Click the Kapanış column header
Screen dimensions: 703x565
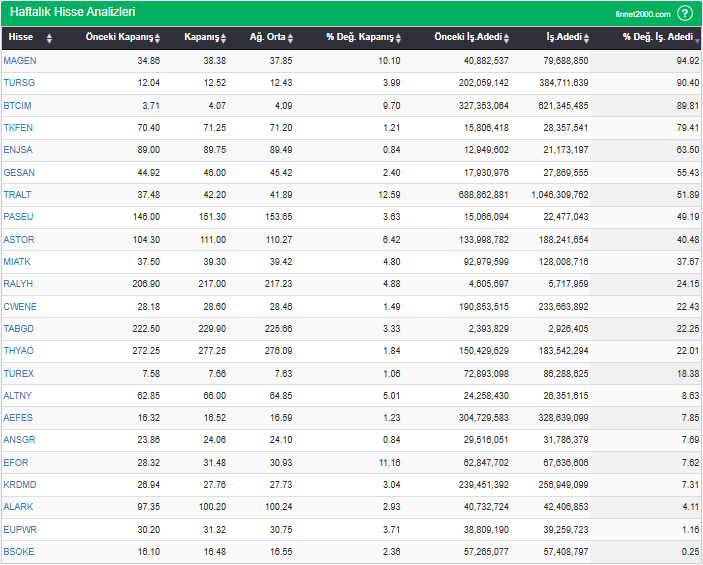point(201,38)
